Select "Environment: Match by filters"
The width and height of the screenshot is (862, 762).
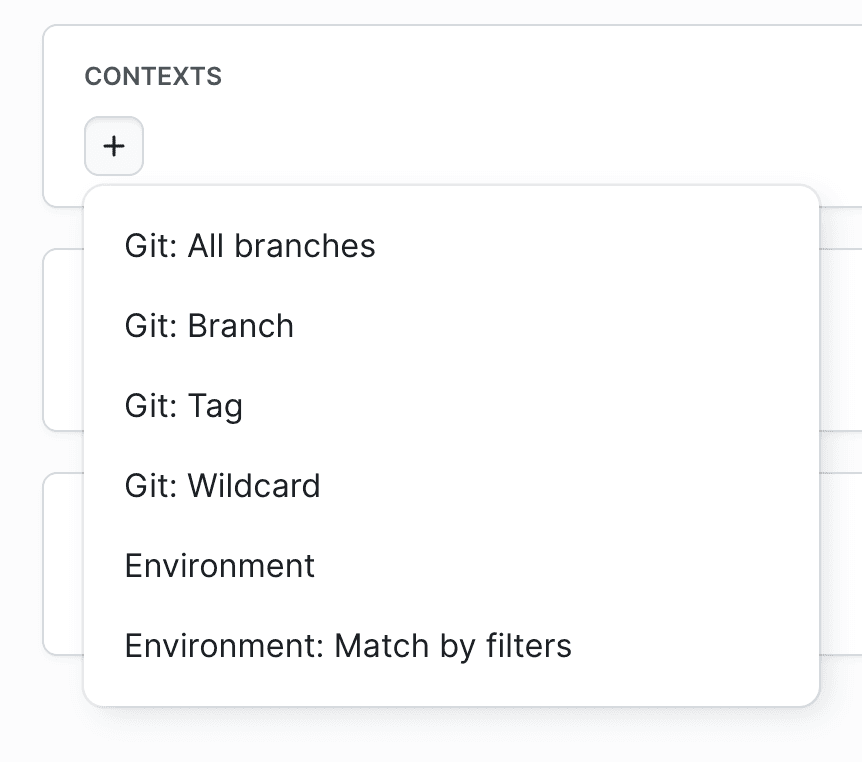tap(348, 646)
